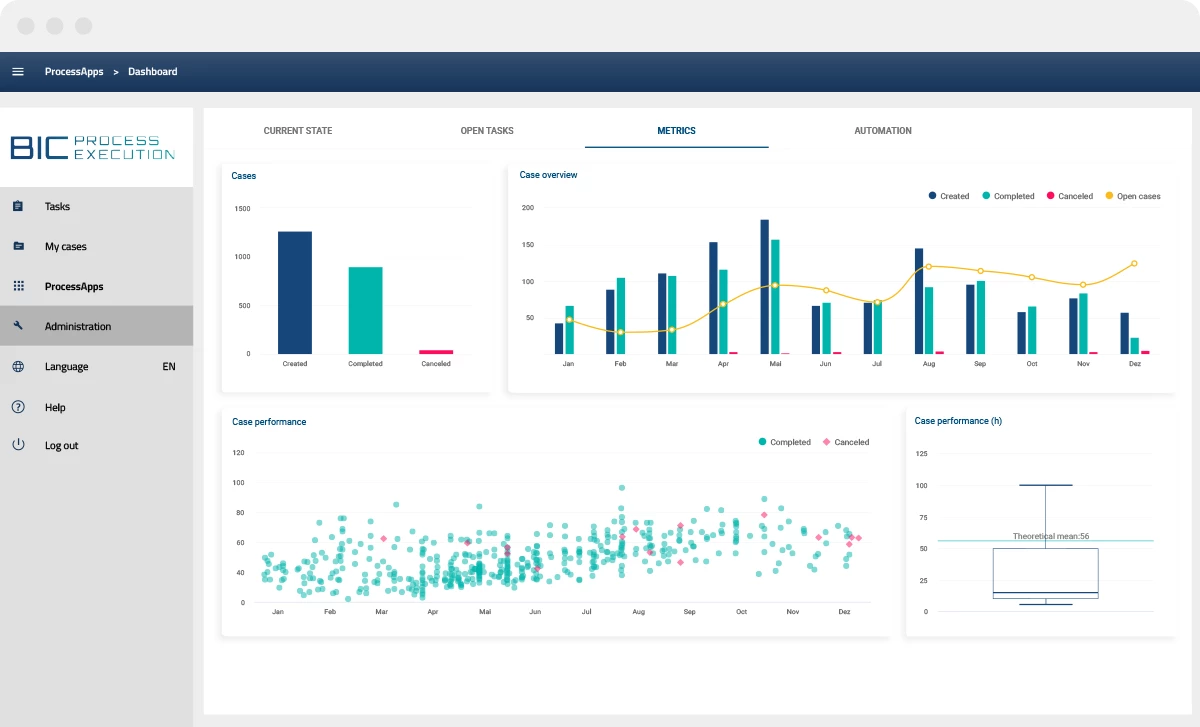Click the 1500 axis value in Cases
The width and height of the screenshot is (1200, 727).
pos(242,209)
